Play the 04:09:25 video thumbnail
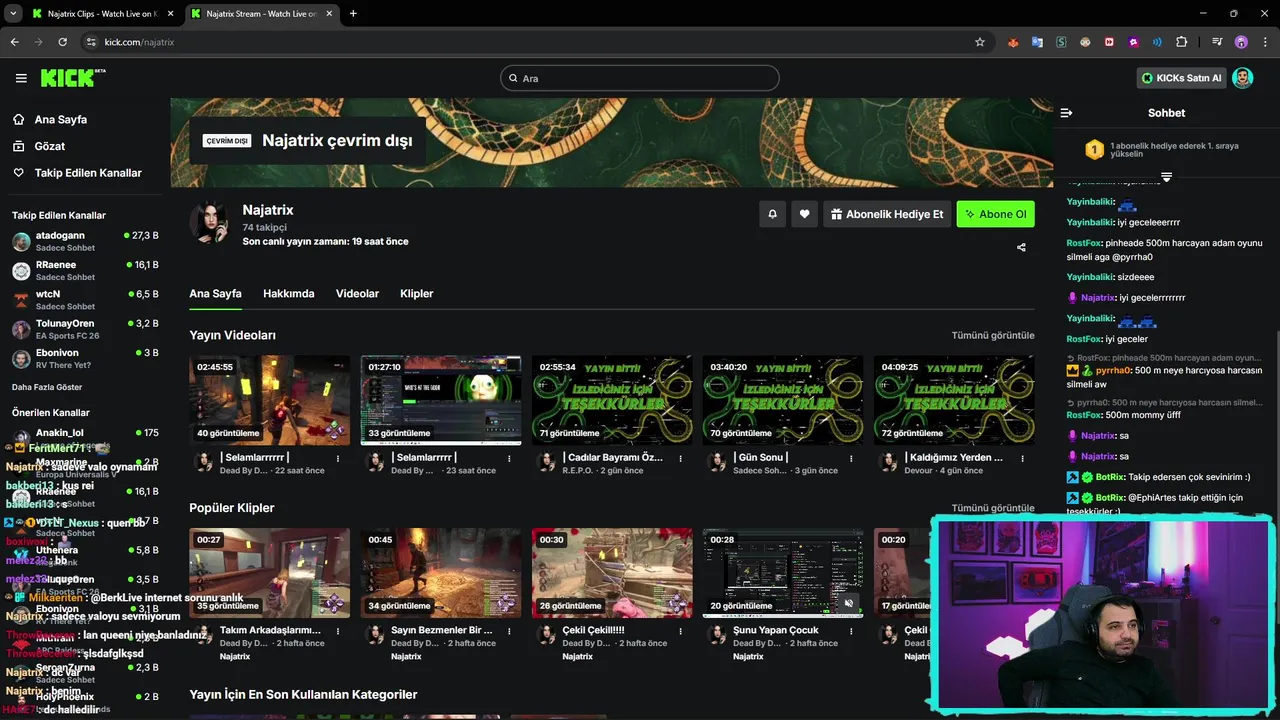The height and width of the screenshot is (720, 1280). click(x=954, y=400)
